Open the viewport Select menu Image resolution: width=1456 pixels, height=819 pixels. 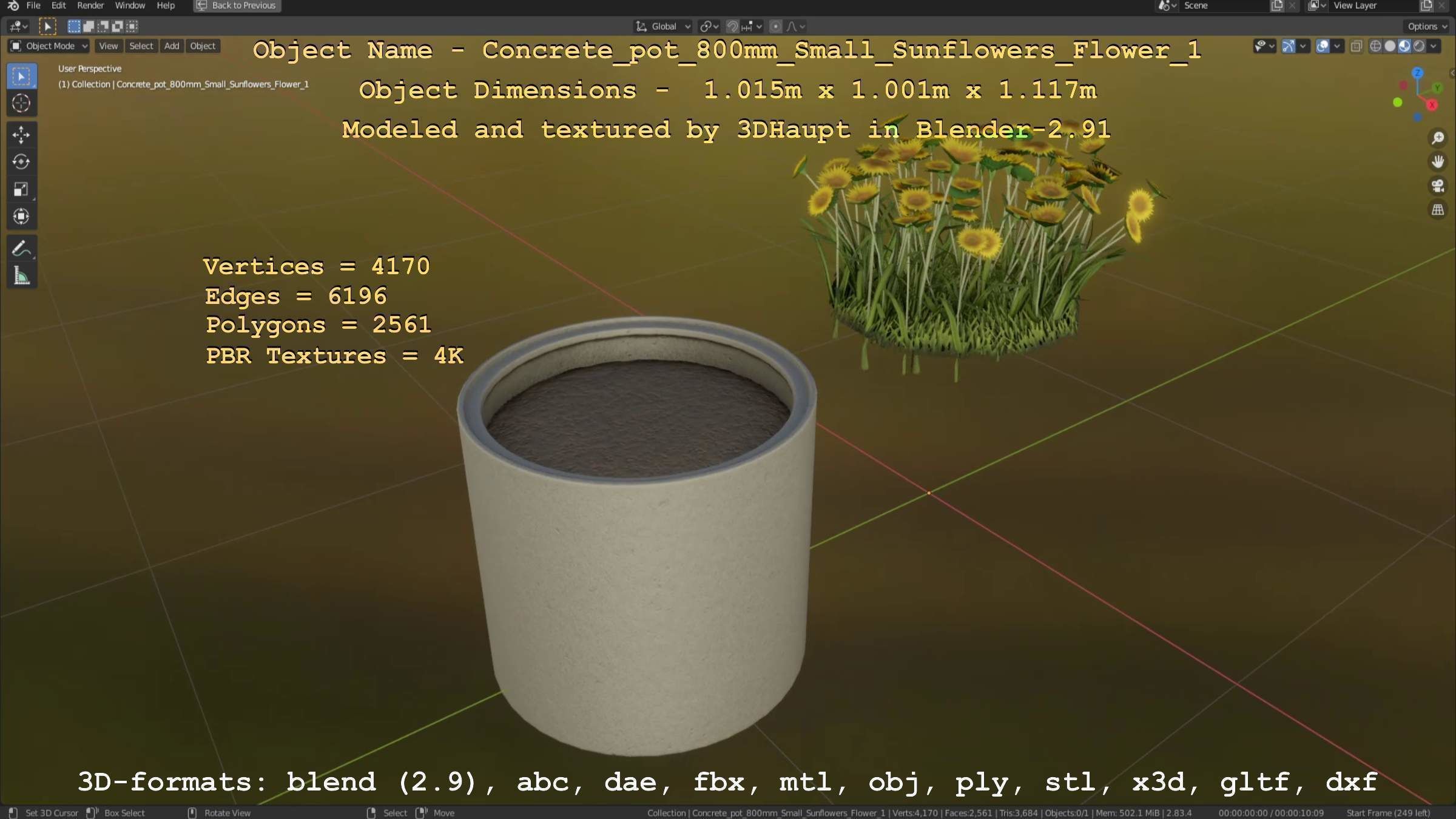tap(141, 46)
